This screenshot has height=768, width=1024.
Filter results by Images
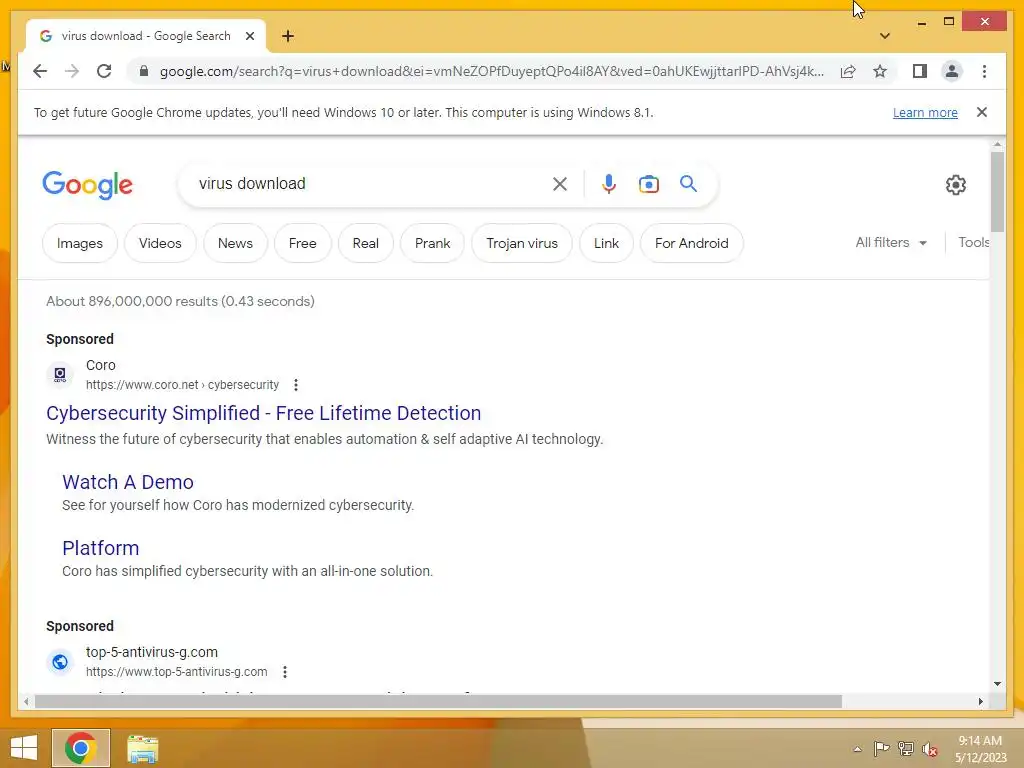coord(80,243)
